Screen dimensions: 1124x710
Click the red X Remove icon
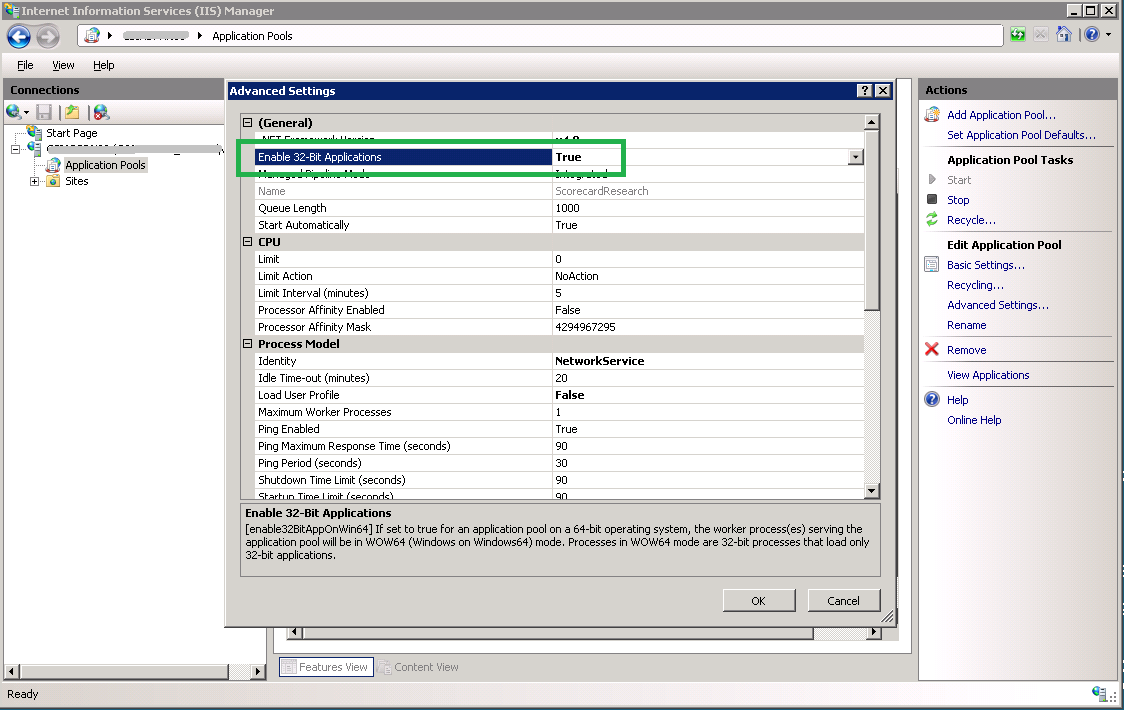[x=932, y=349]
